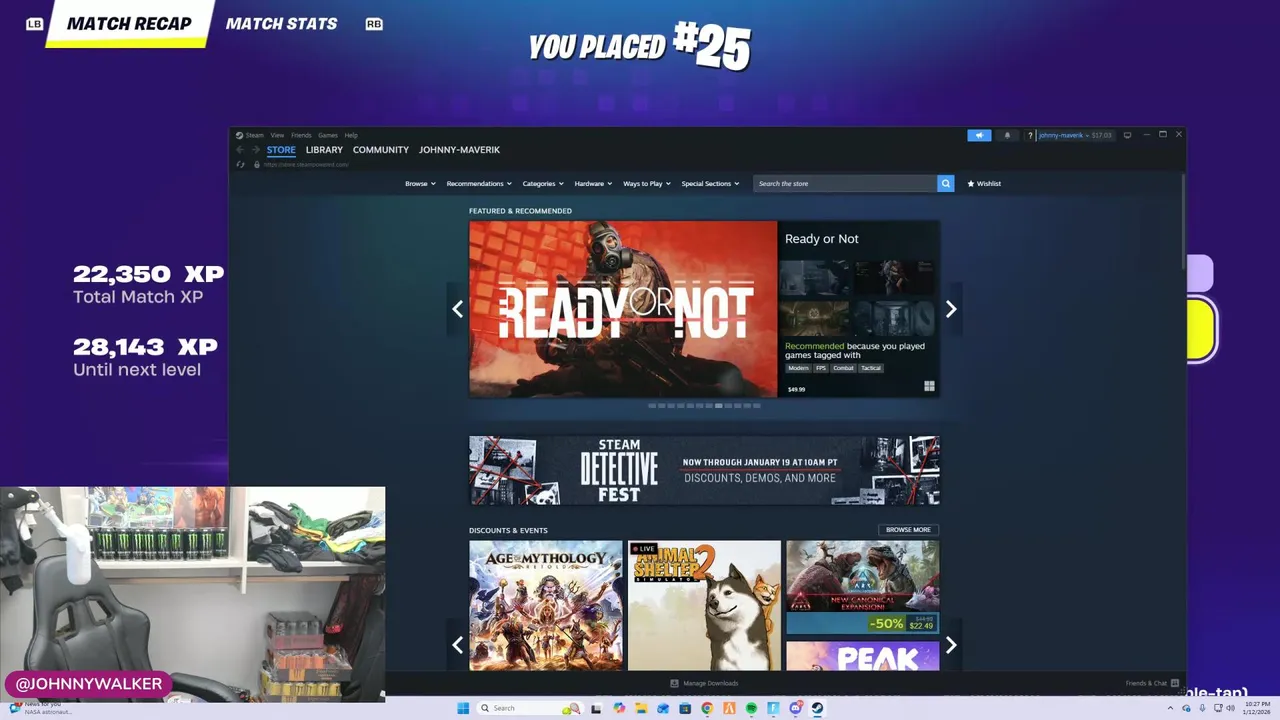This screenshot has width=1280, height=720.
Task: Focus the Search the store field
Action: [845, 184]
